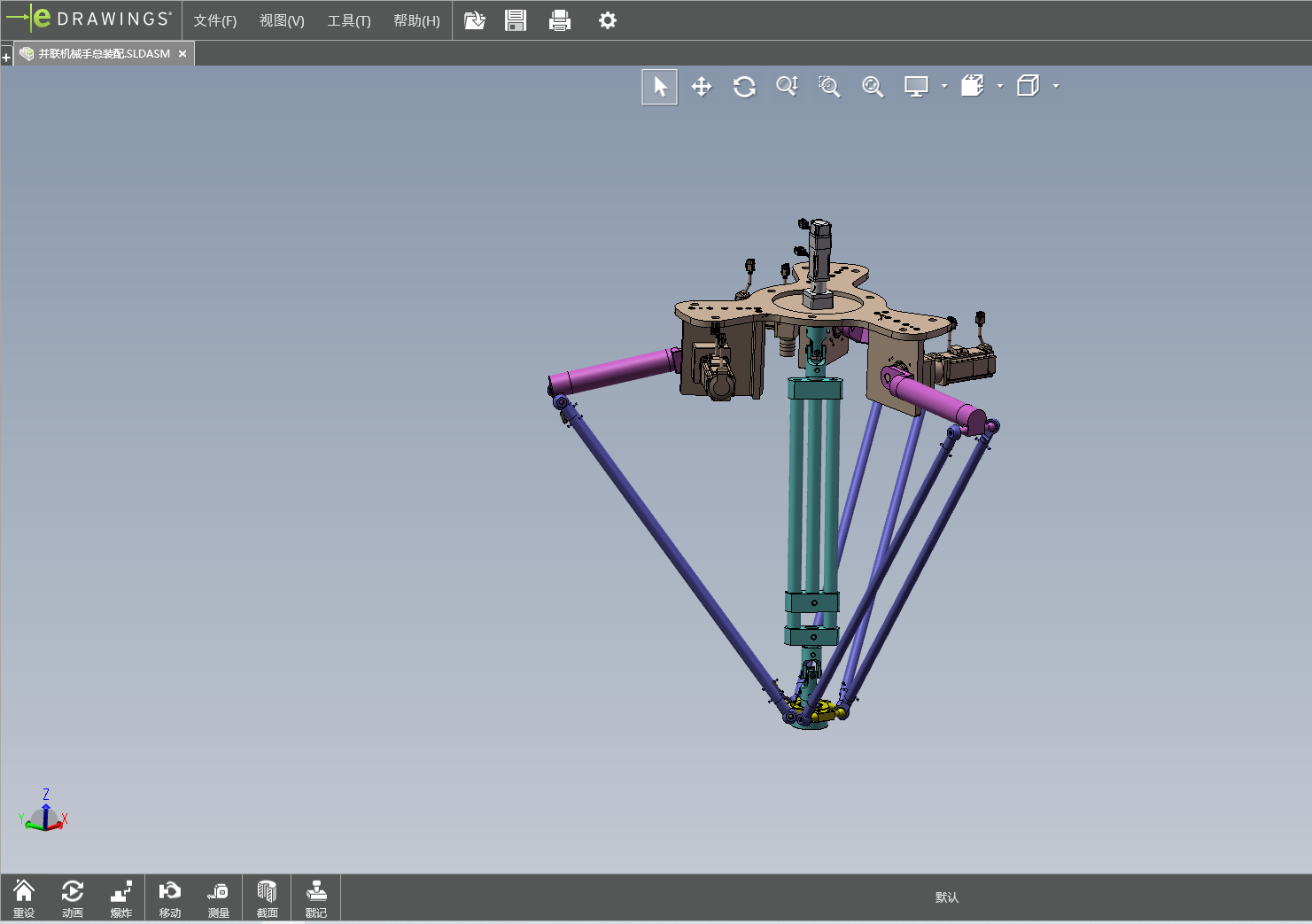Click the 默认 configuration label
Image resolution: width=1312 pixels, height=924 pixels.
[x=947, y=897]
